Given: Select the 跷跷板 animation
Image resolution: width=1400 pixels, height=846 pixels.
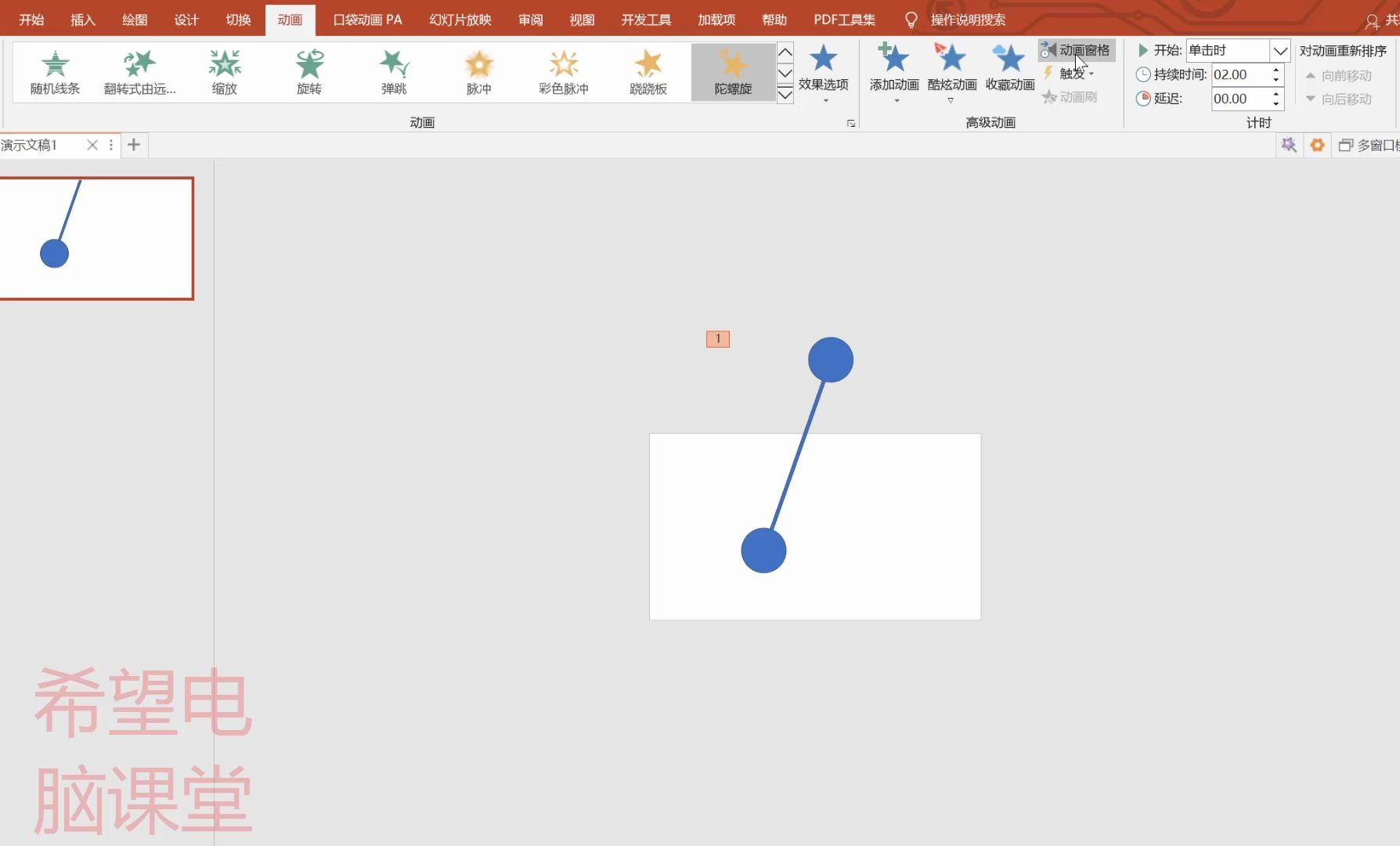Looking at the screenshot, I should 648,72.
